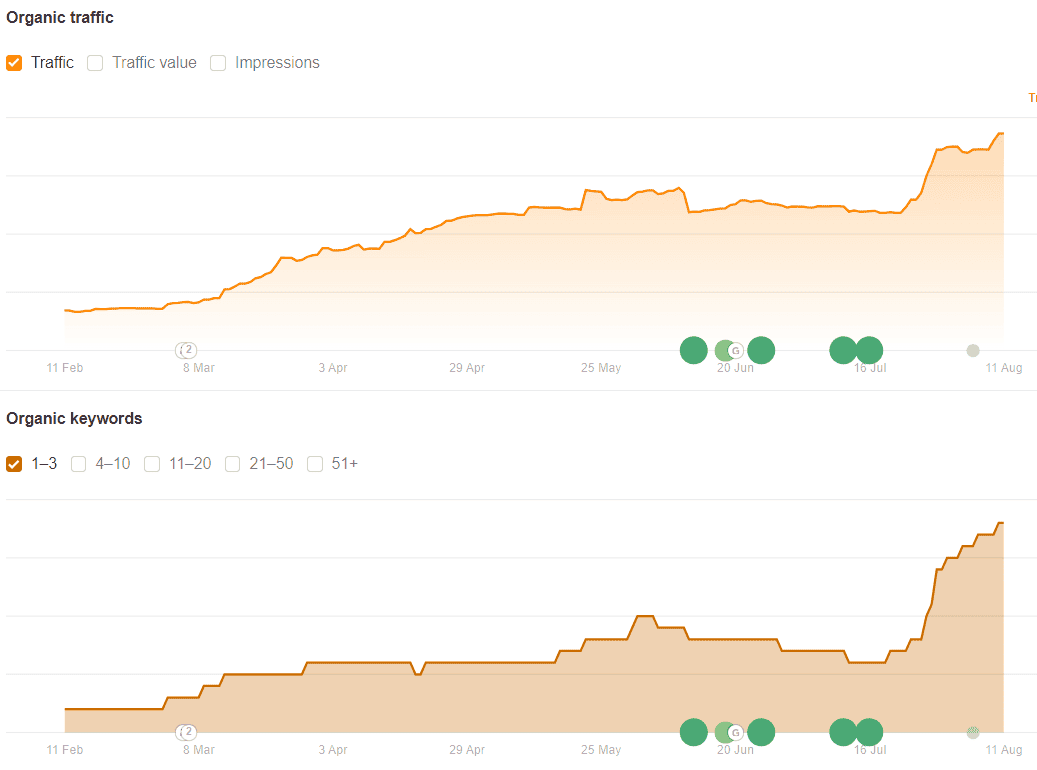
Task: Uncheck the 1–3 keyword positions checkbox
Action: coord(14,464)
